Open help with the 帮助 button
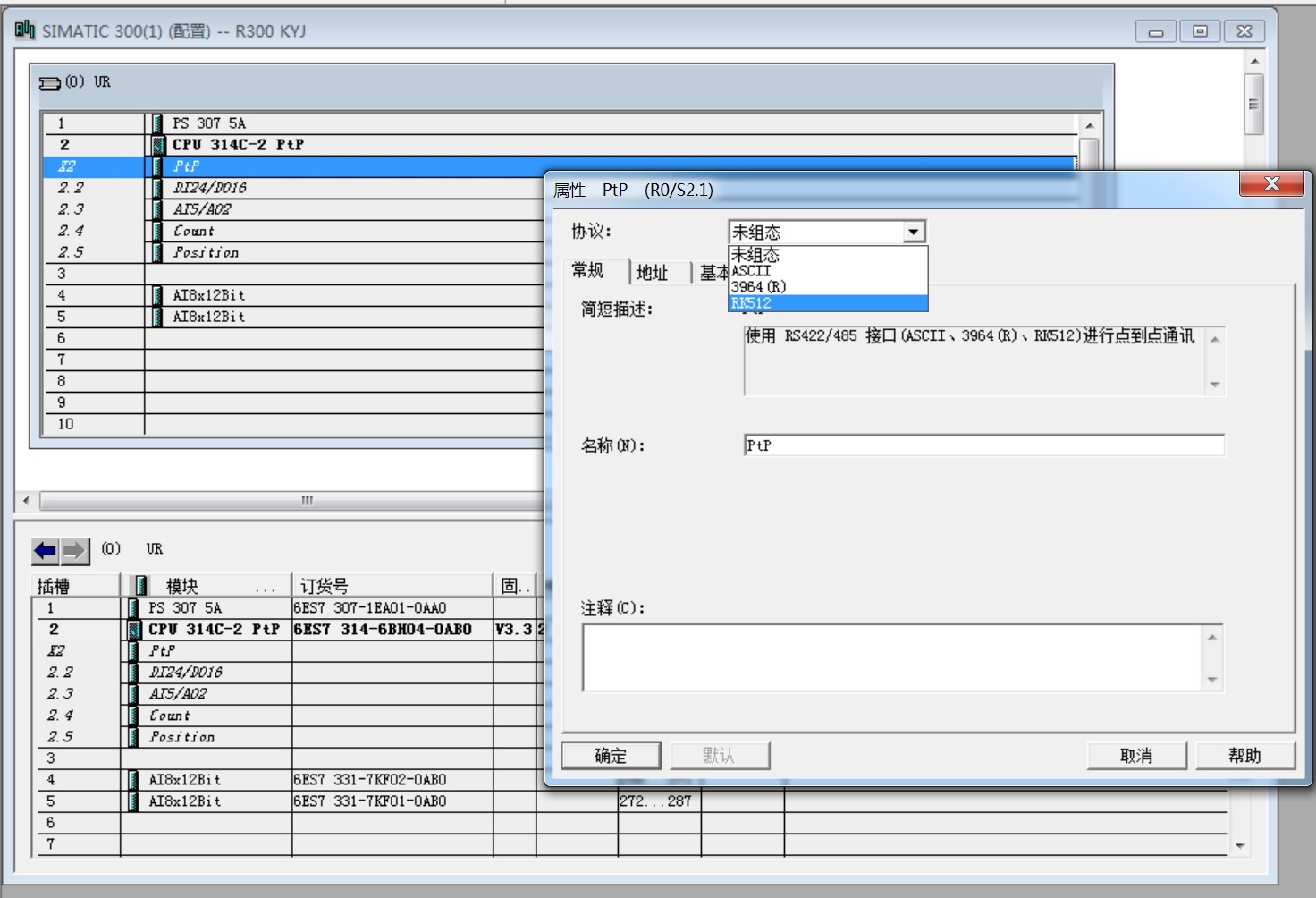This screenshot has height=898, width=1316. 1244,756
